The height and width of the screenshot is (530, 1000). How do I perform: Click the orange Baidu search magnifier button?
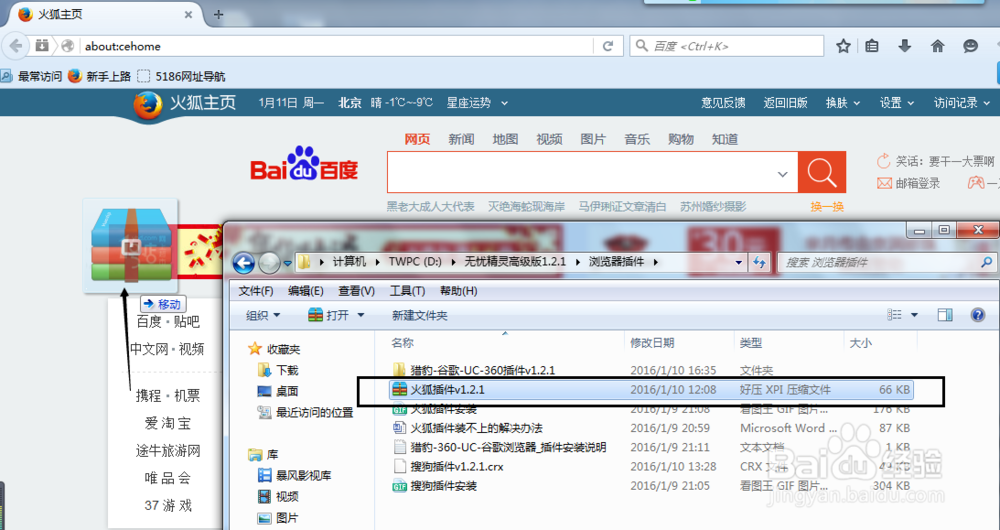[821, 172]
